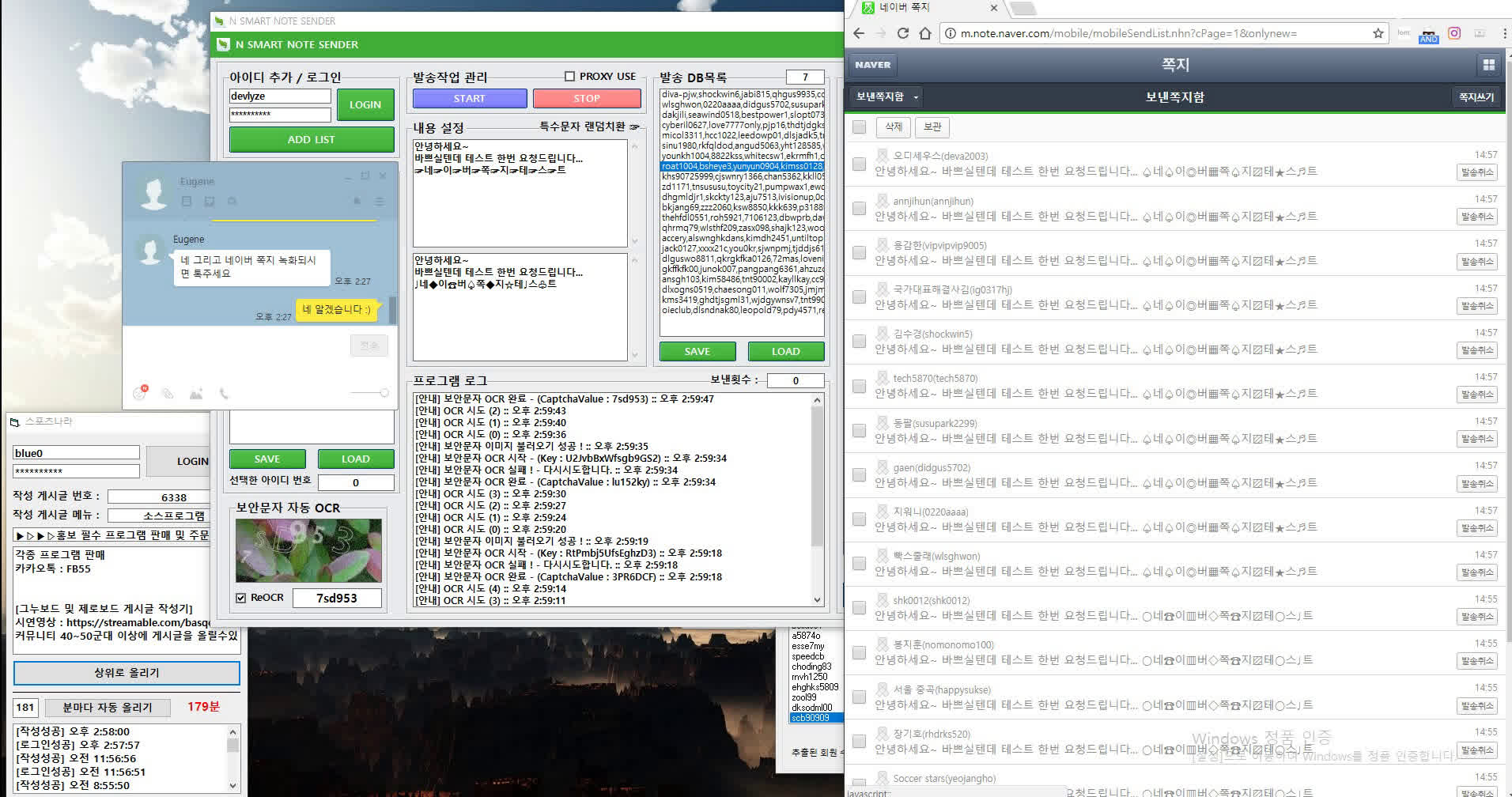Open the album icon in Eugene chat header

pos(210,202)
